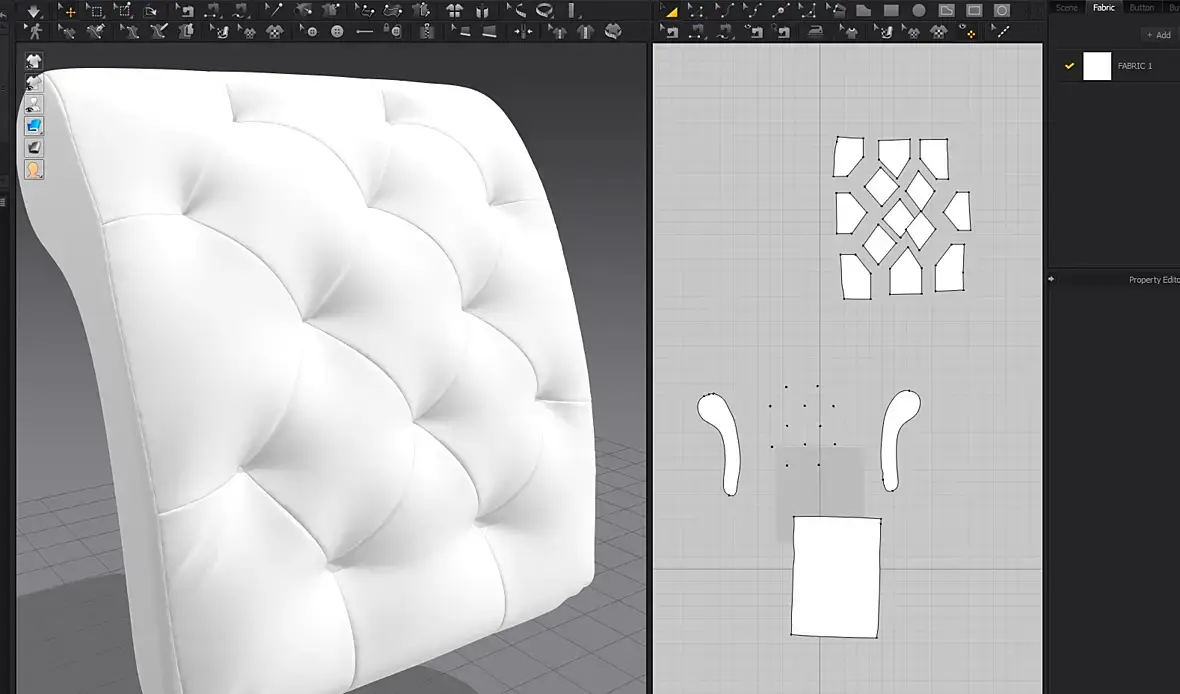The width and height of the screenshot is (1180, 694).
Task: Select the outlined Internal Polygon tool
Action: tap(947, 11)
